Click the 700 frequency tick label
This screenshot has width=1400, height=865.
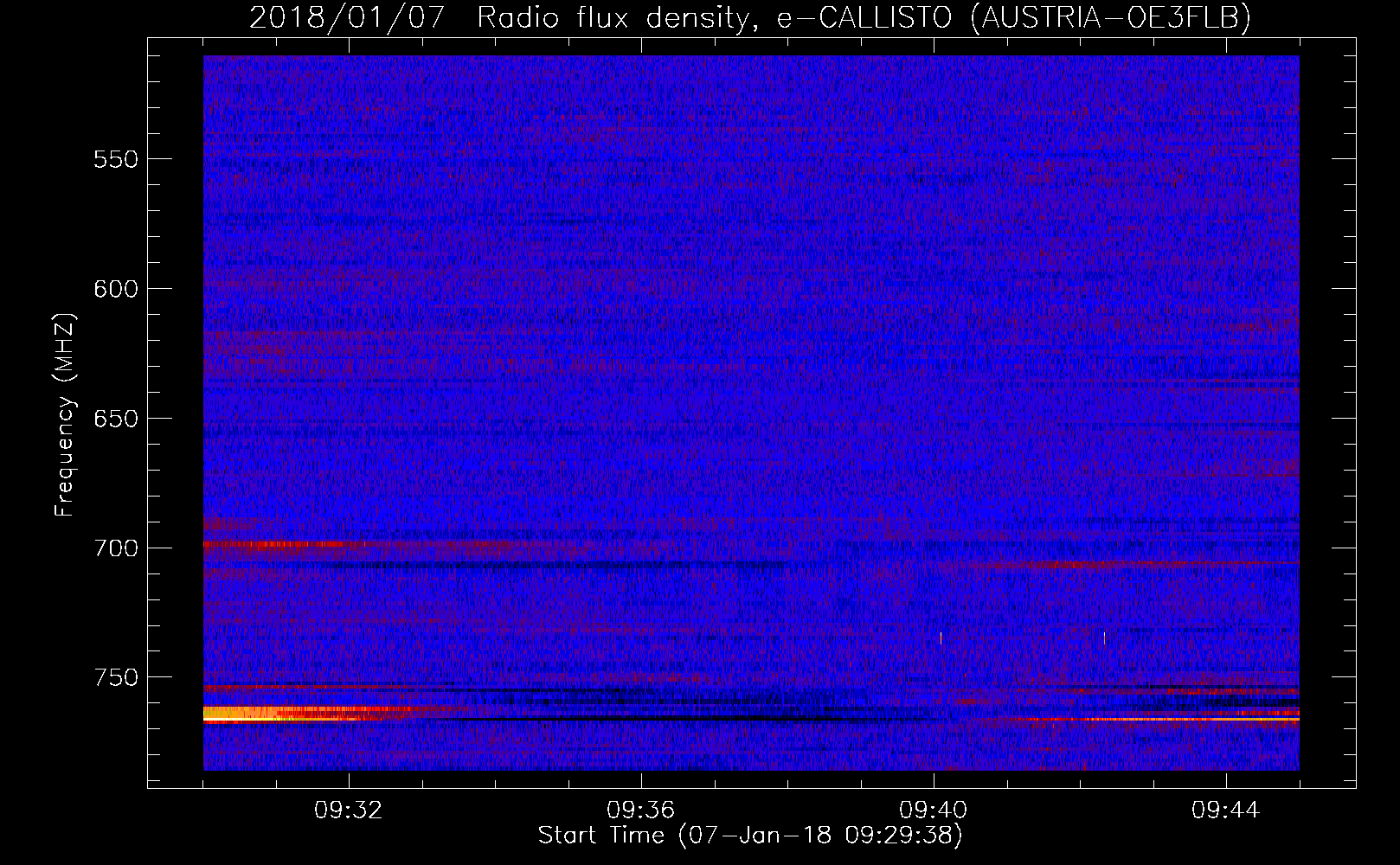[116, 548]
